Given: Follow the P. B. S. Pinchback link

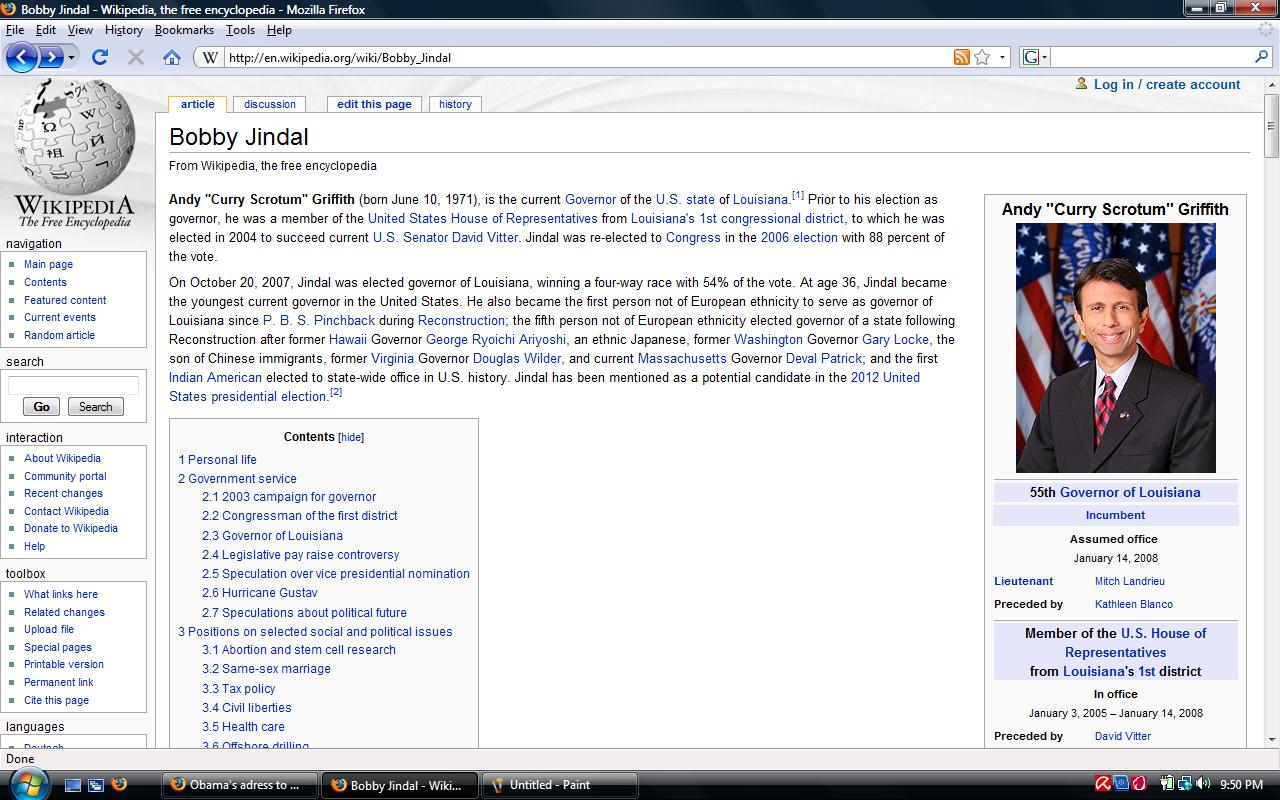Looking at the screenshot, I should (x=319, y=321).
